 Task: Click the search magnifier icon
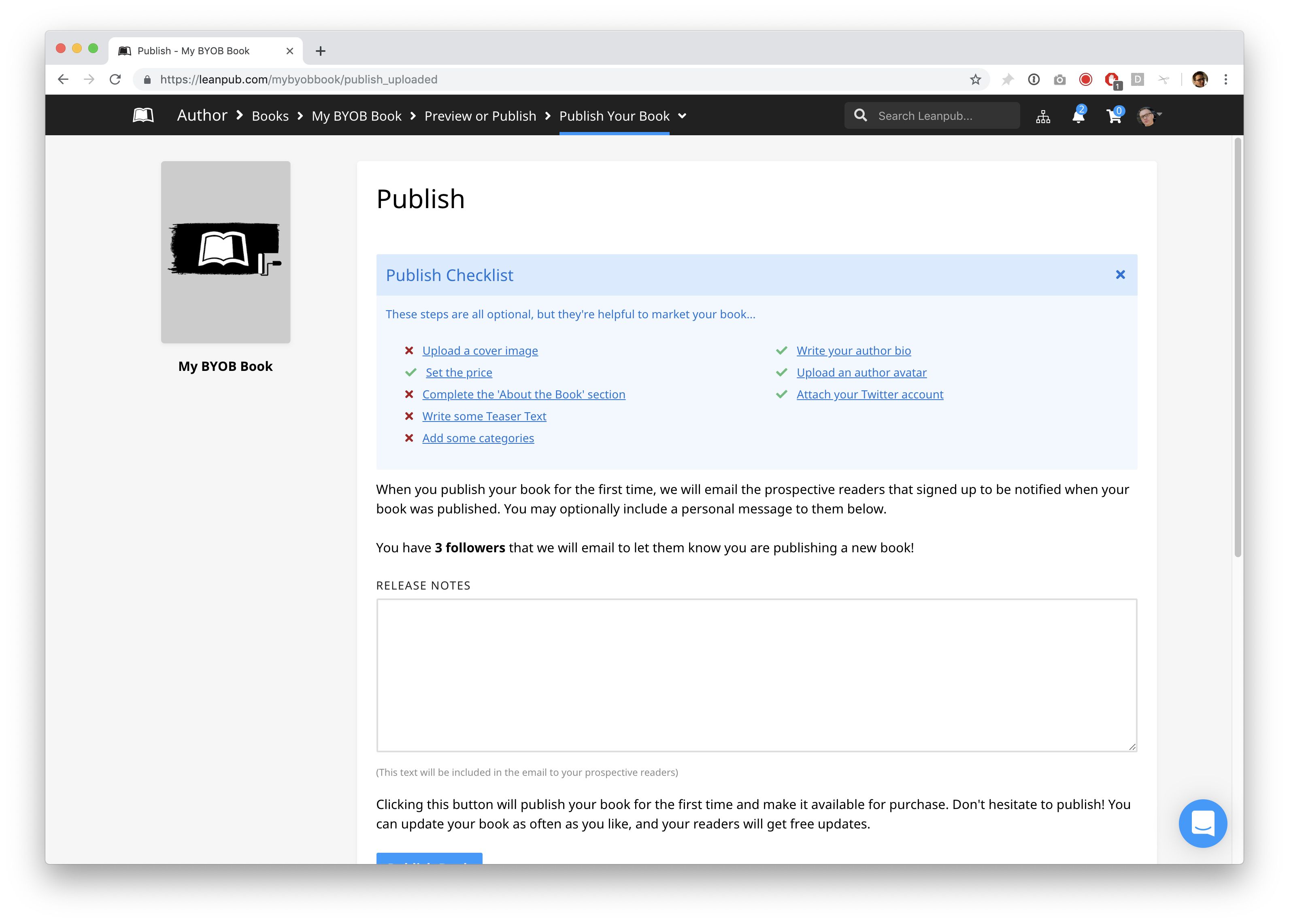pyautogui.click(x=860, y=115)
